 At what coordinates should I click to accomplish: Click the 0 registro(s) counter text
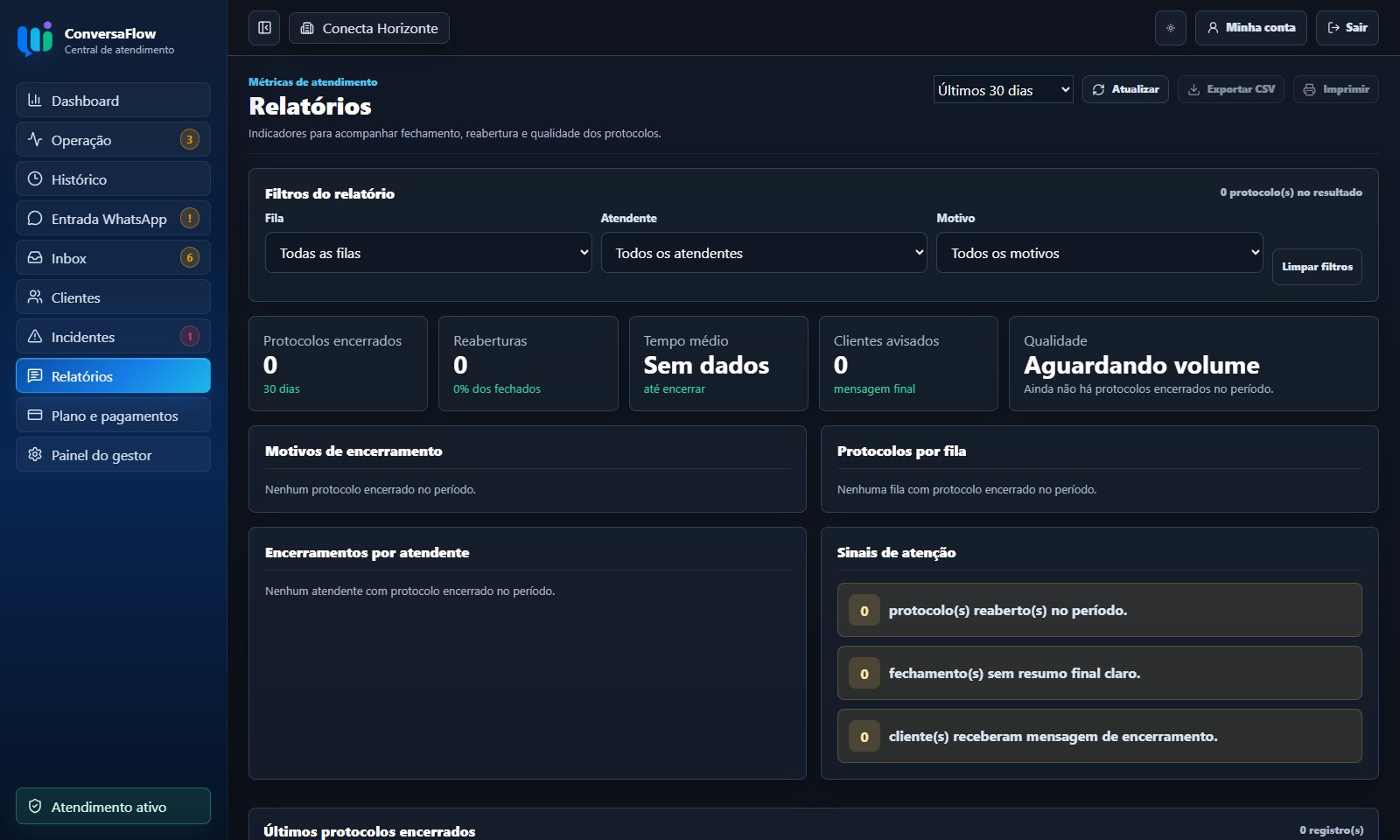[1331, 829]
